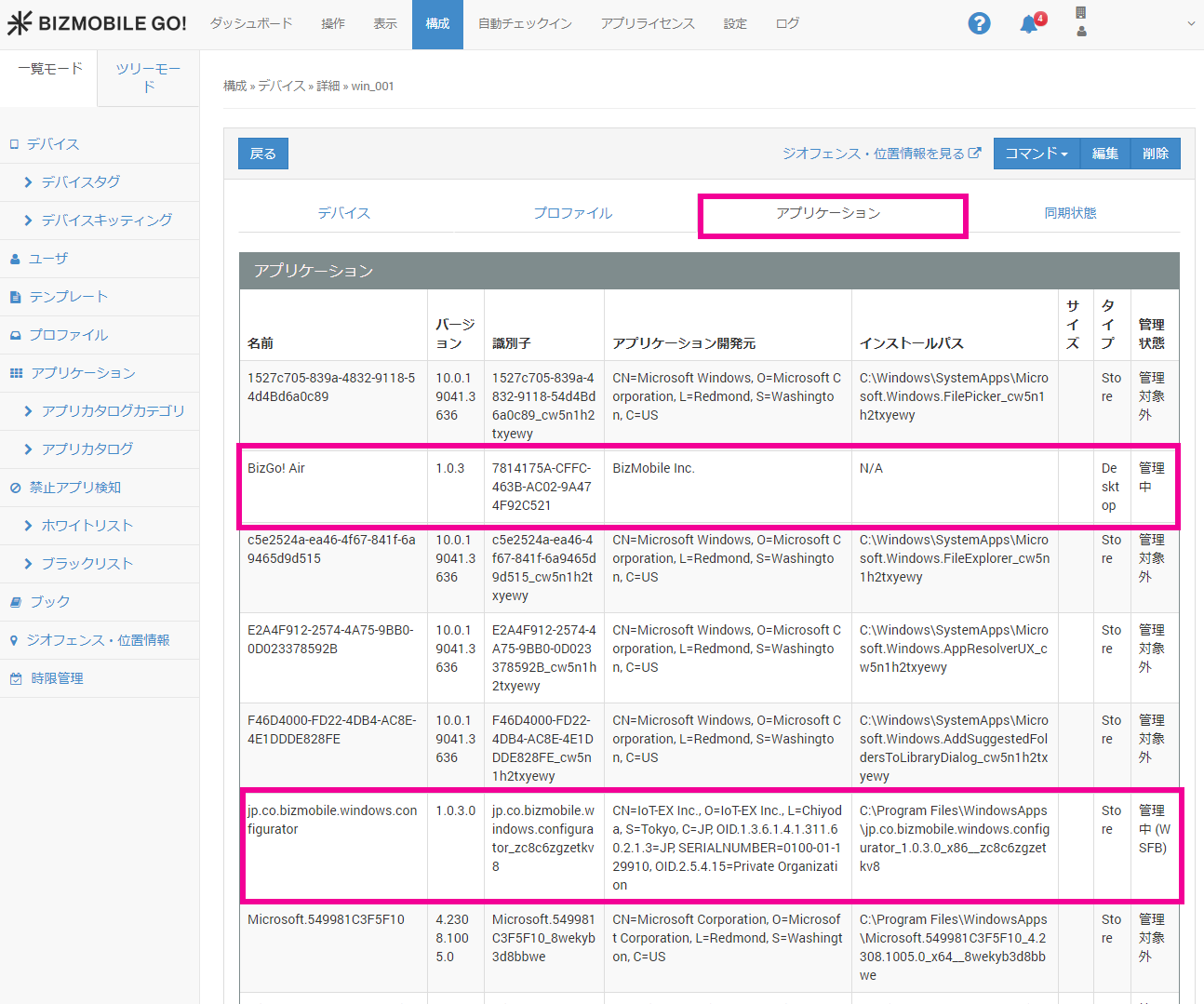Switch to the 同期状態 tab
Screen dimensions: 1204x1004
click(x=1070, y=213)
